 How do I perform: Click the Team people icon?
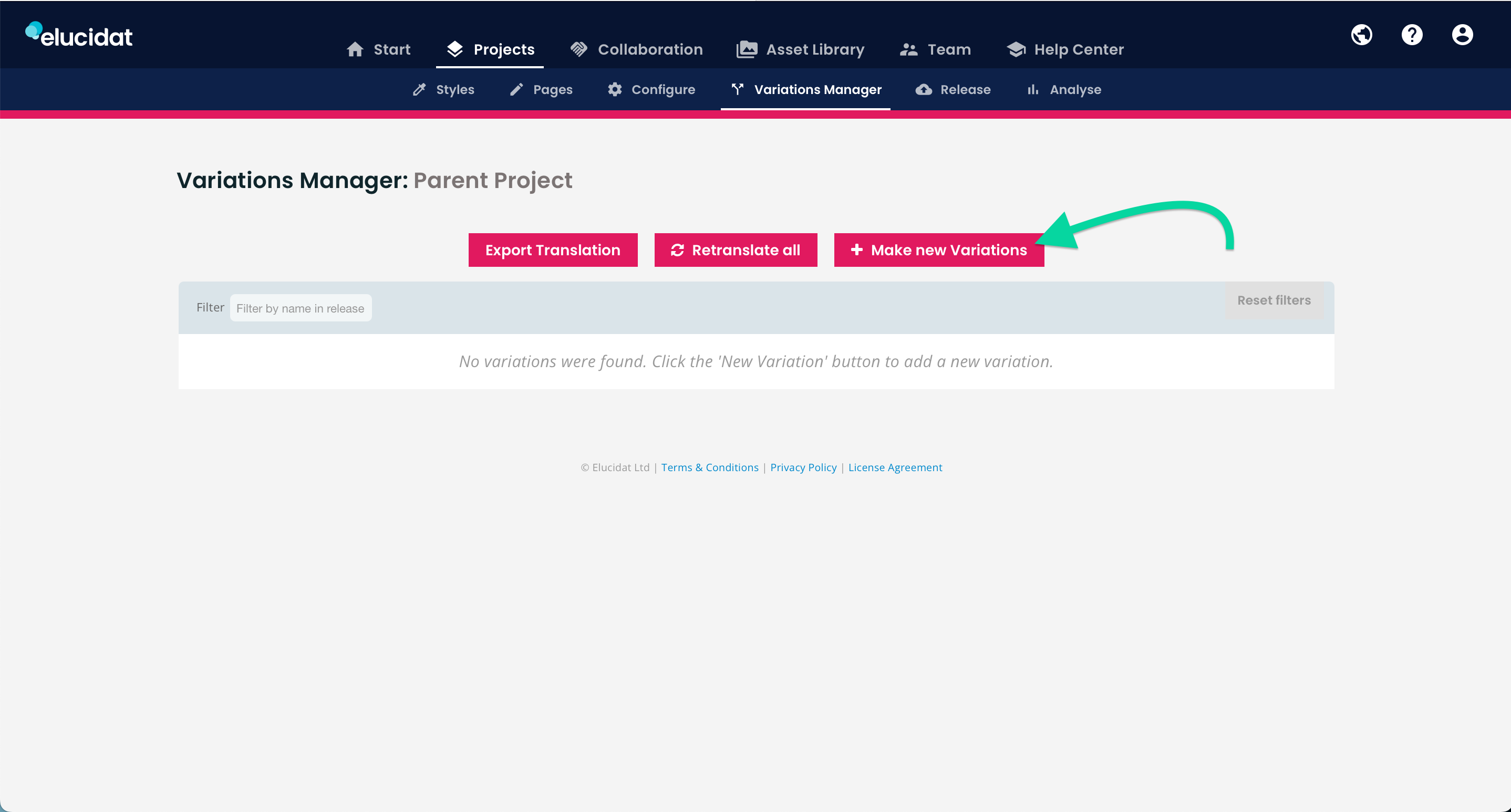[x=910, y=49]
